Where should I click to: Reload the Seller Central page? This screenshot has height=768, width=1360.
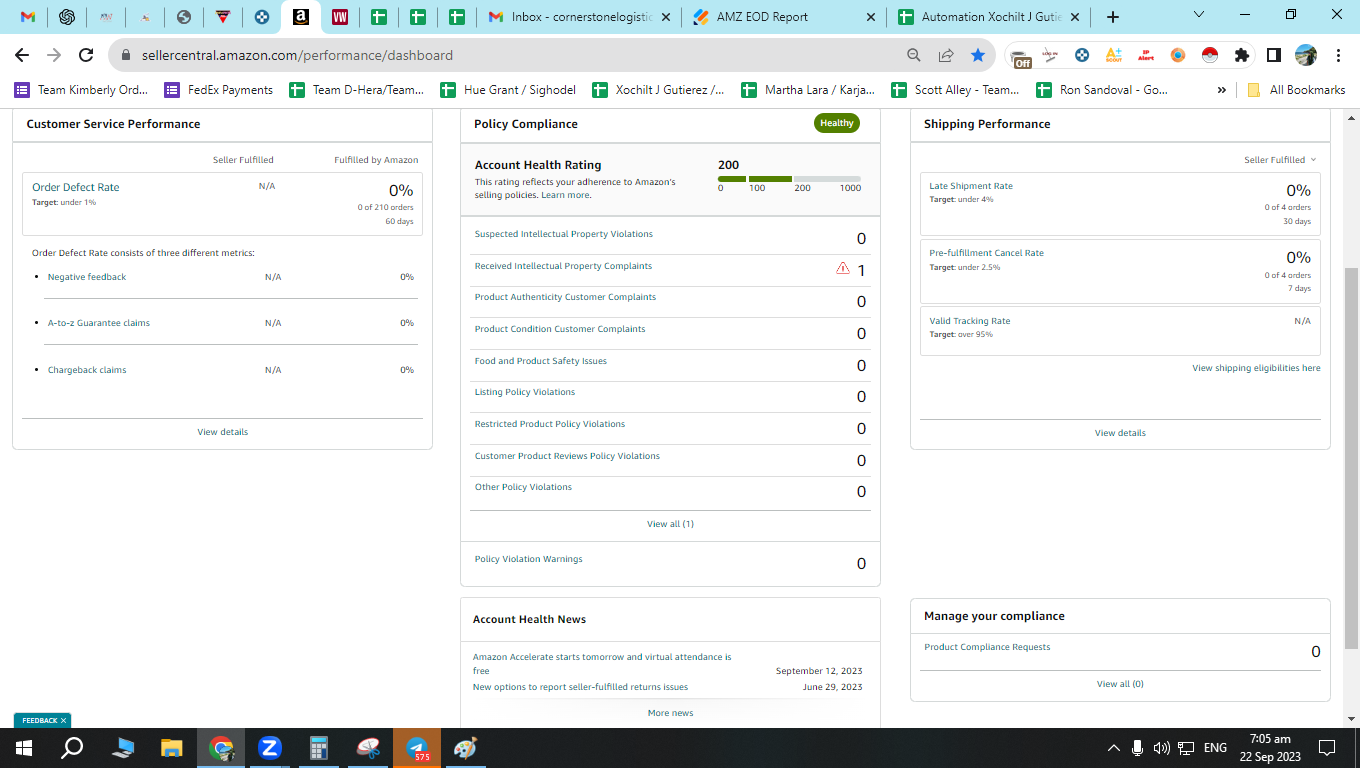coord(86,55)
